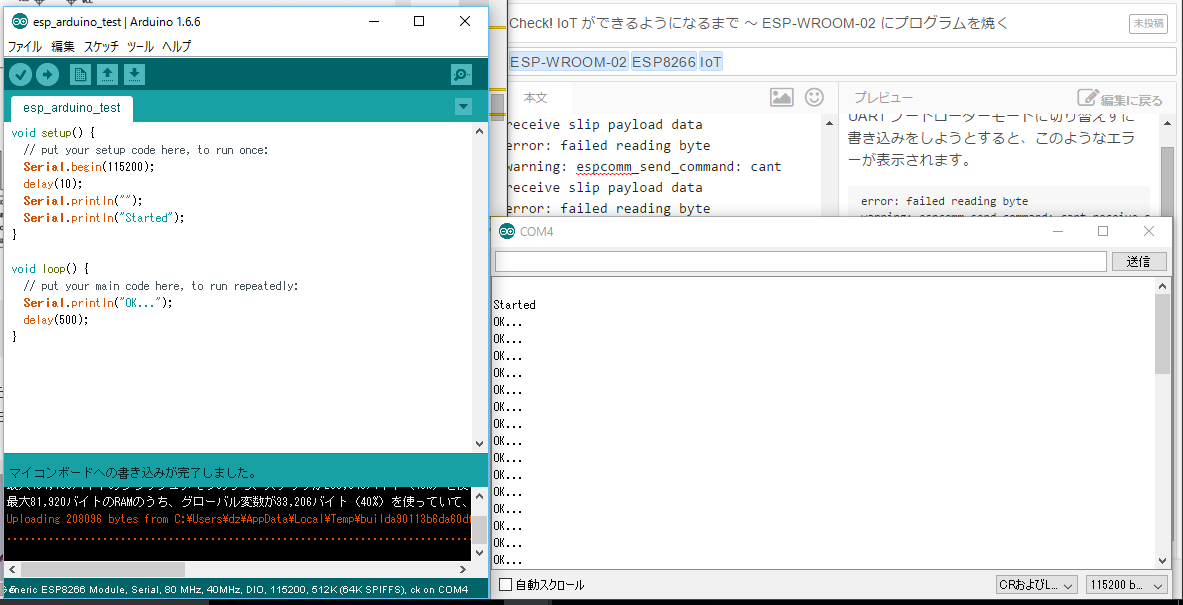This screenshot has width=1183, height=605.
Task: Enable the 自動スクロール checkbox in Serial Monitor
Action: 505,584
